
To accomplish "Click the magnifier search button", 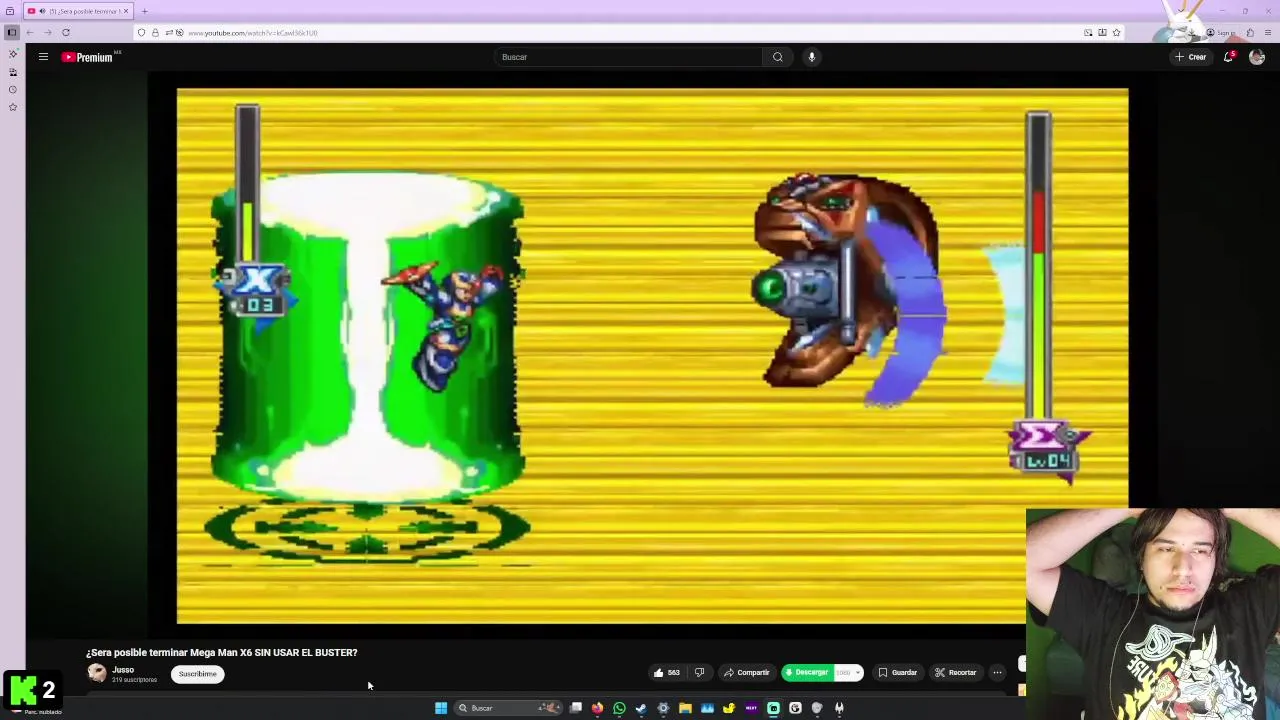I will click(777, 57).
